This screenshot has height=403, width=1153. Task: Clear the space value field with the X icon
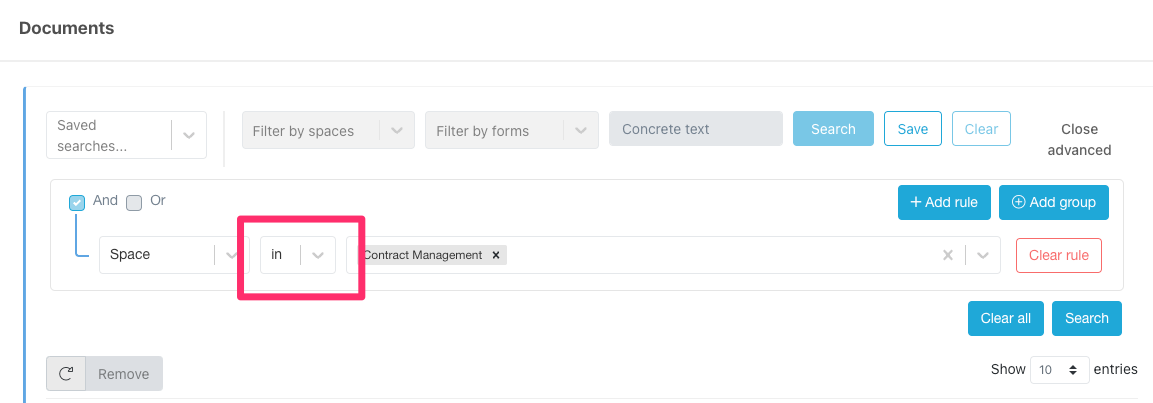(948, 255)
